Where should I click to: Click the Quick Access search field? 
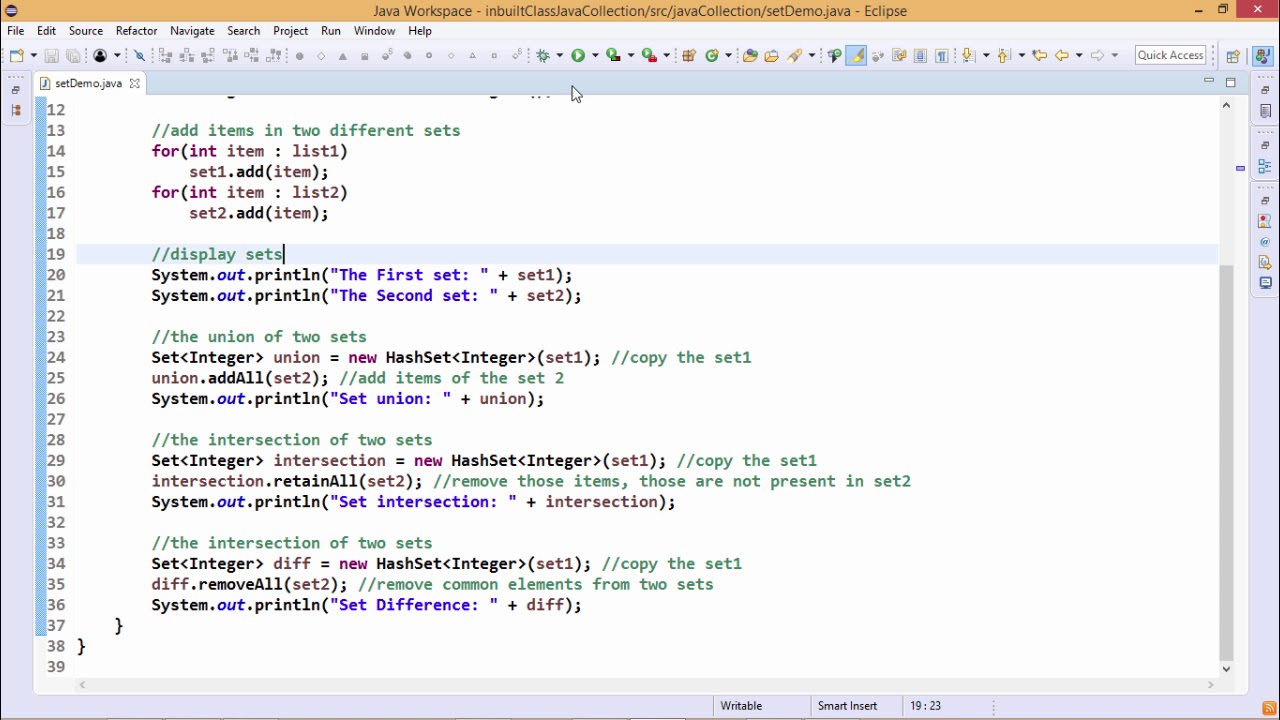click(1171, 55)
